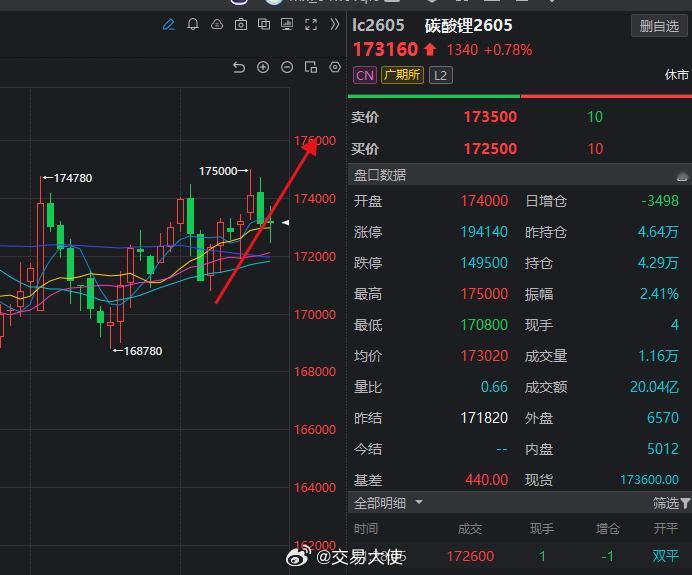
Task: Click the 休市 market status label
Action: click(677, 75)
